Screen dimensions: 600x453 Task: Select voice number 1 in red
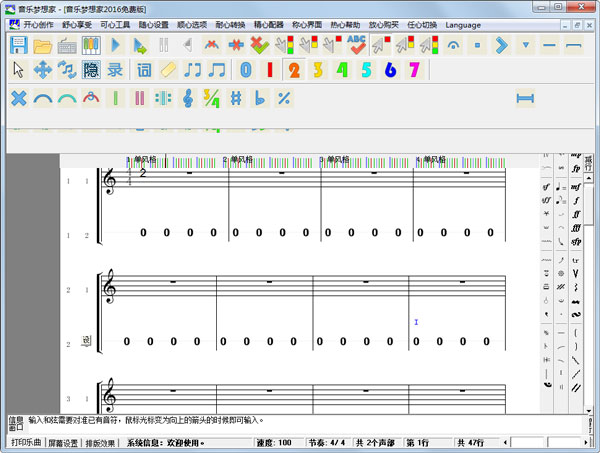click(270, 70)
